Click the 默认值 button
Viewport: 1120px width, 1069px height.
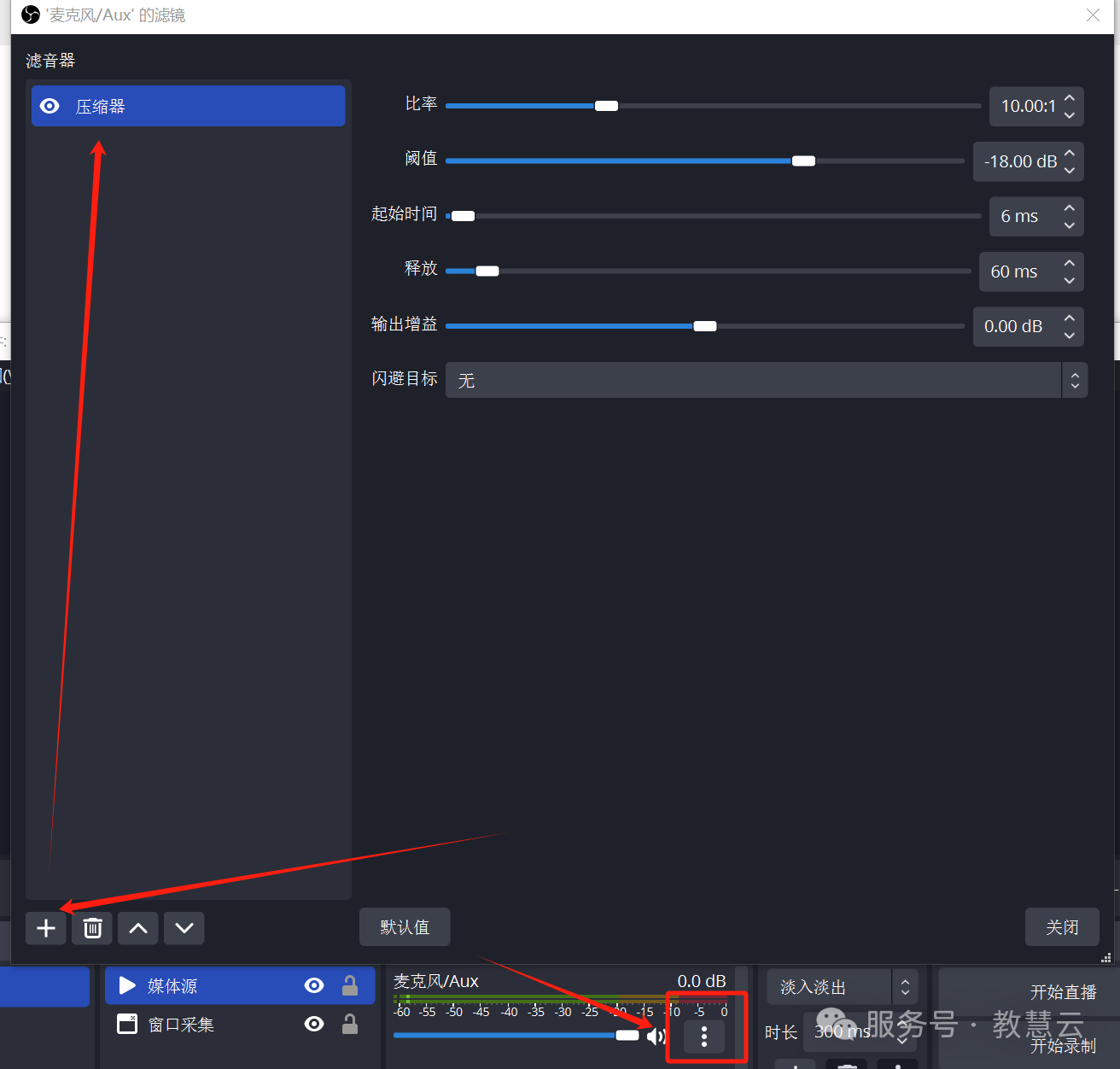(x=405, y=927)
